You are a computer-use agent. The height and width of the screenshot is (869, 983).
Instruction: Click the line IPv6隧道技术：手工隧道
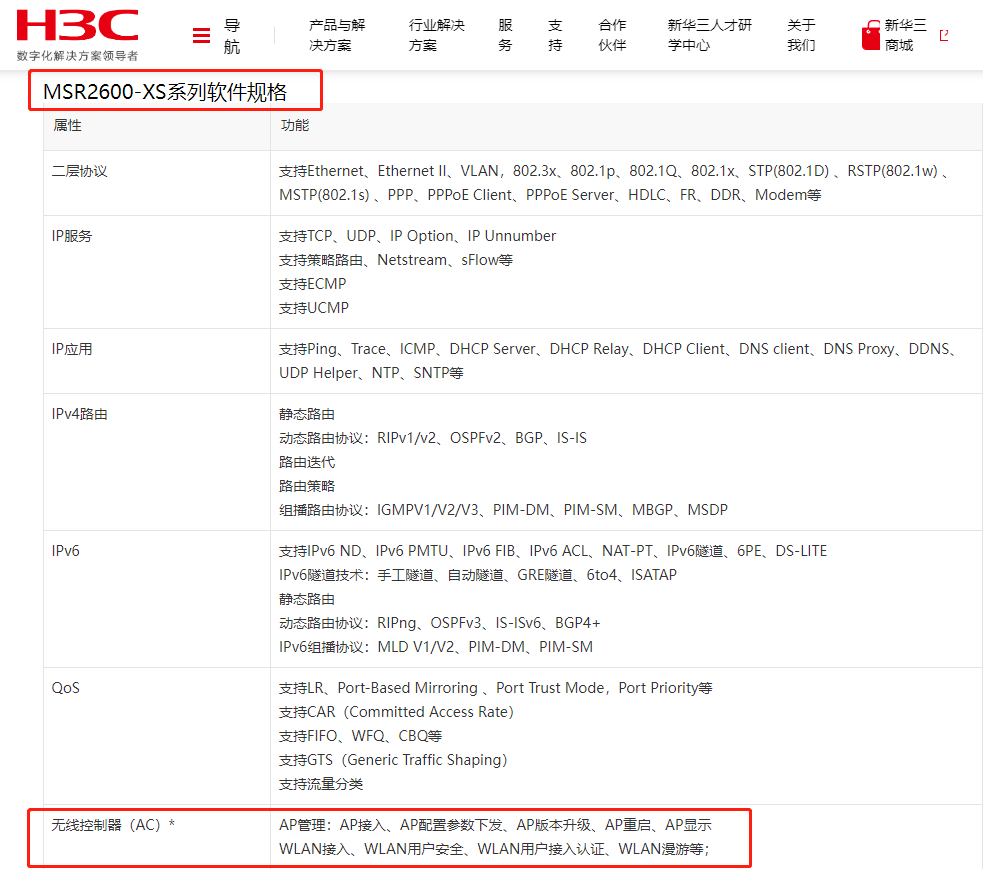[x=478, y=575]
